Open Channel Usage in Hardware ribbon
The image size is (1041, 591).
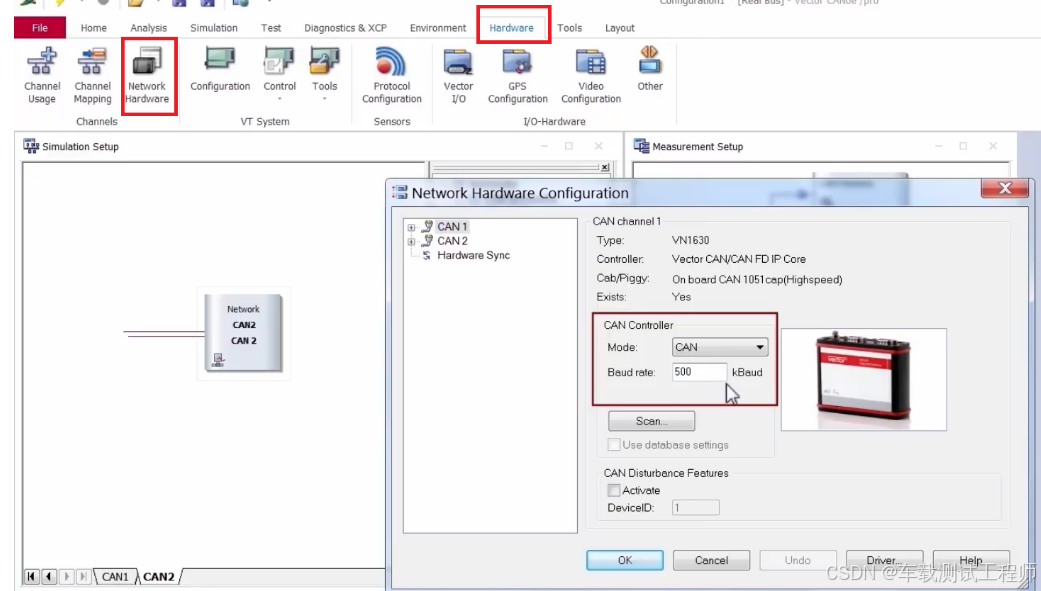pyautogui.click(x=42, y=75)
